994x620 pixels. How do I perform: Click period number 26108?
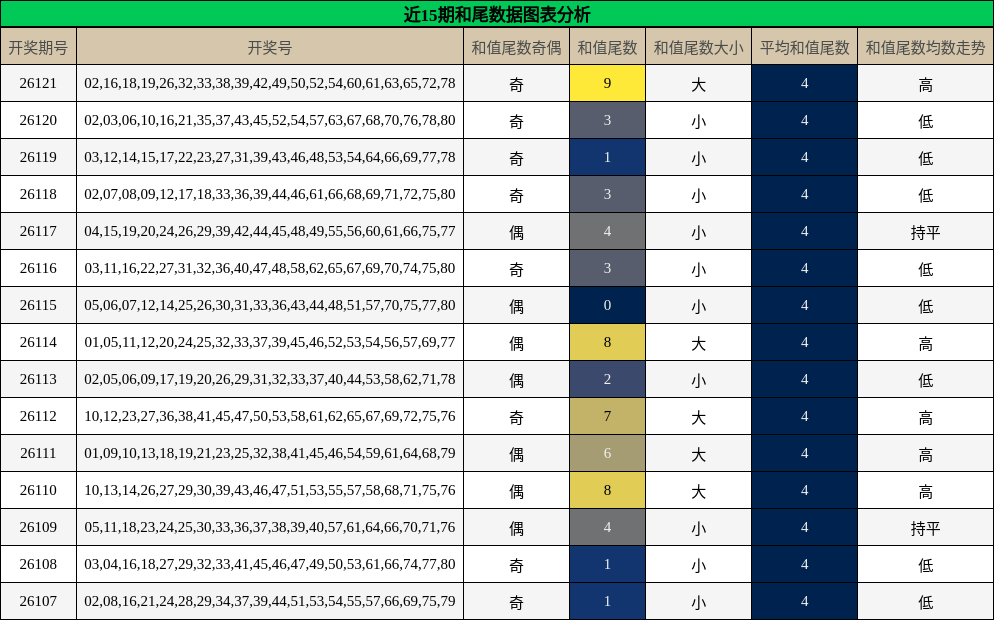(x=38, y=564)
